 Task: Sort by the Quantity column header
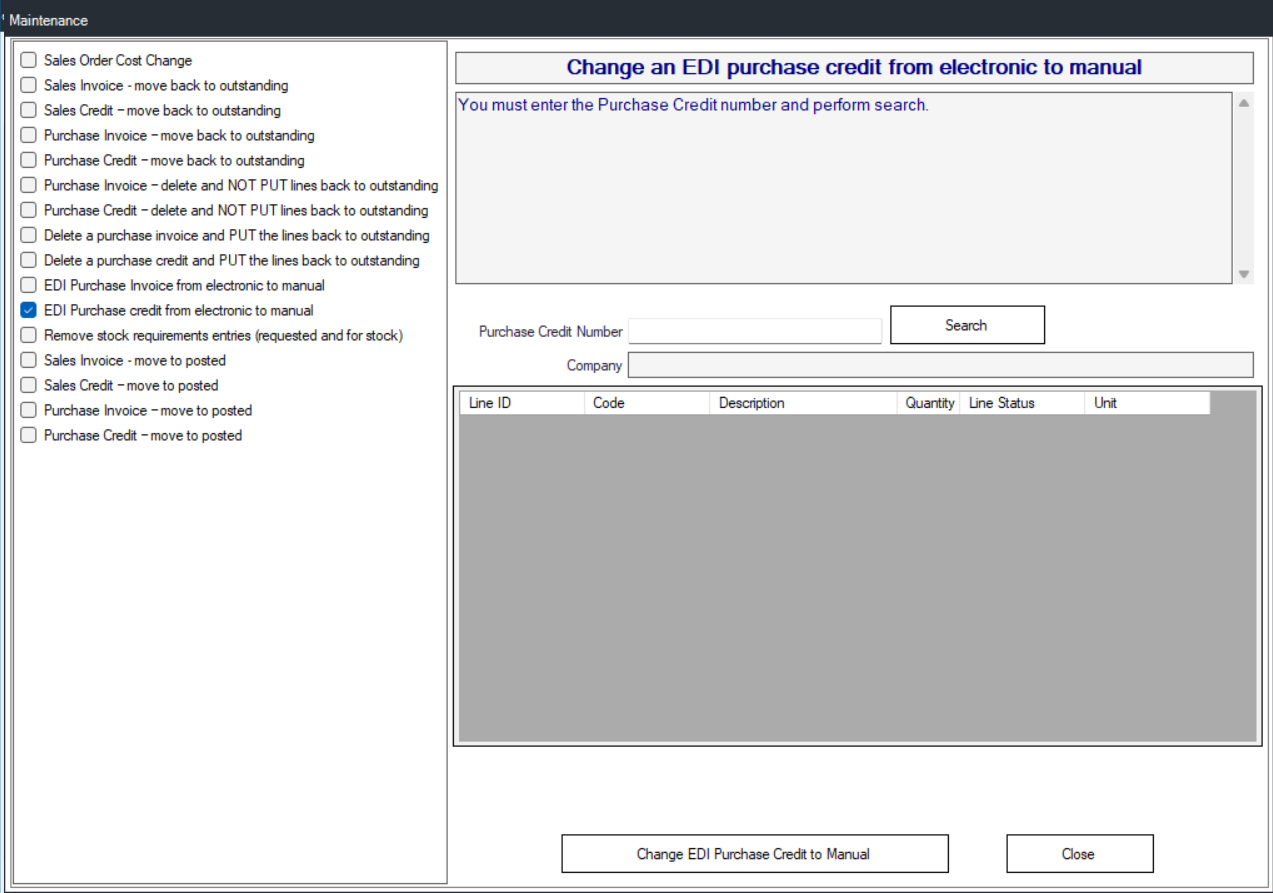coord(929,403)
